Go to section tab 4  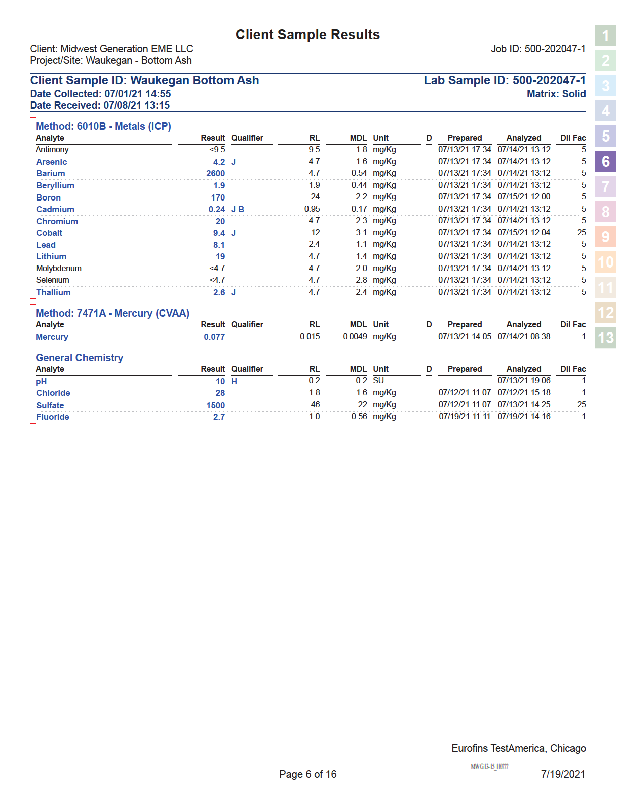[605, 111]
